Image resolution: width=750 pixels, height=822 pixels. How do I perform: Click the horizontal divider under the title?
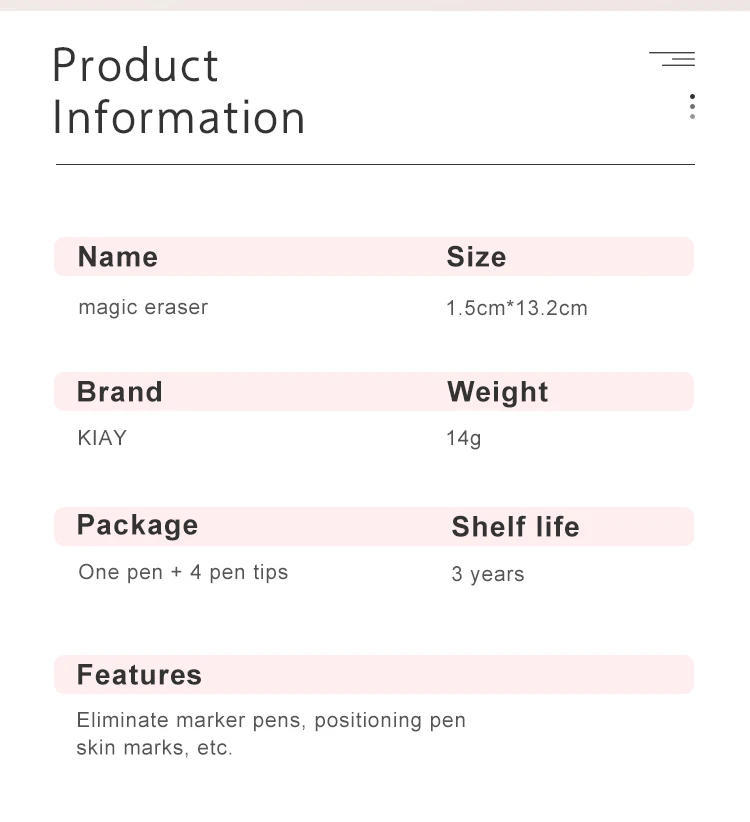pyautogui.click(x=375, y=164)
